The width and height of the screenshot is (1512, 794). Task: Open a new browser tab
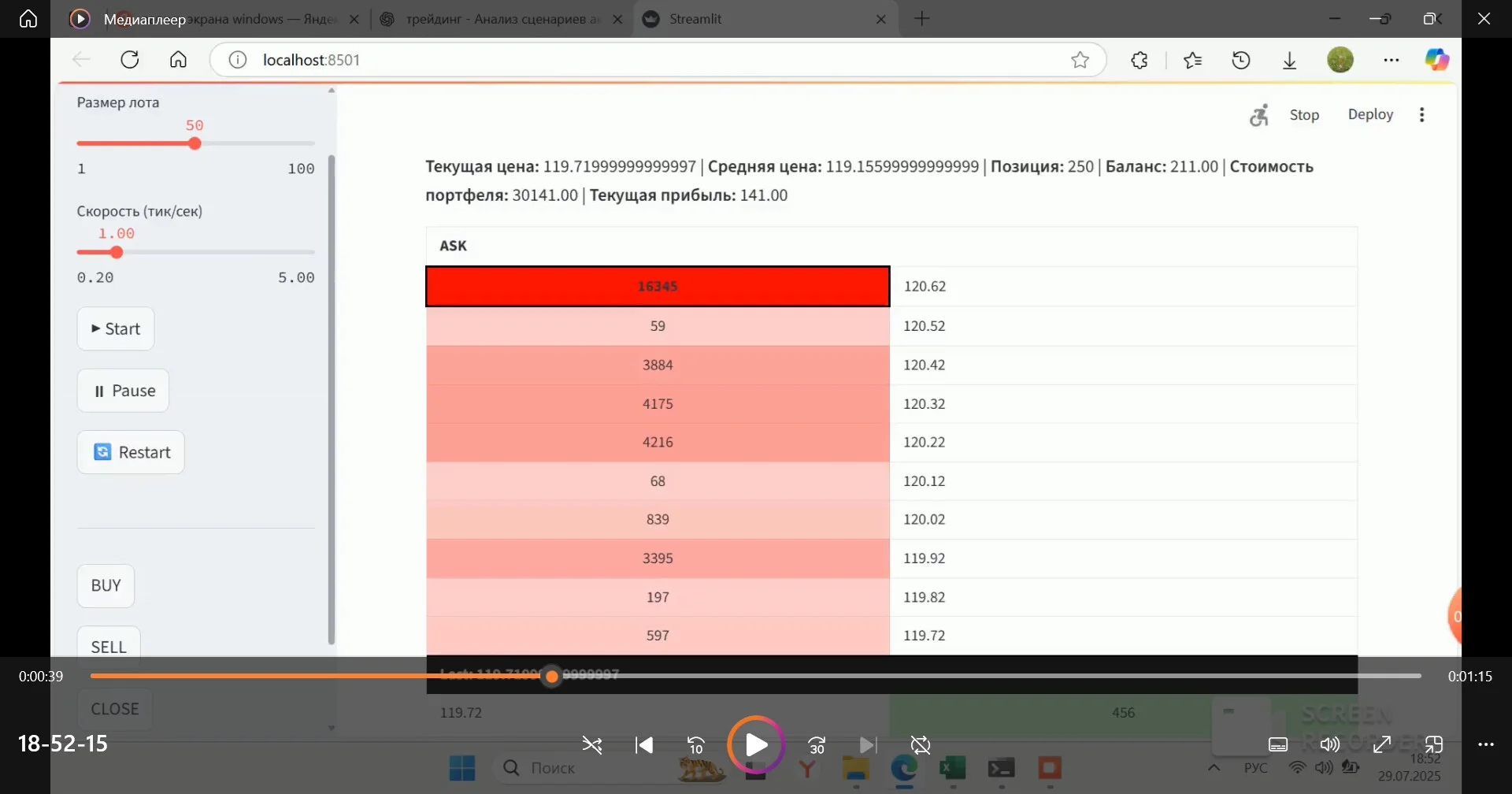pos(922,19)
